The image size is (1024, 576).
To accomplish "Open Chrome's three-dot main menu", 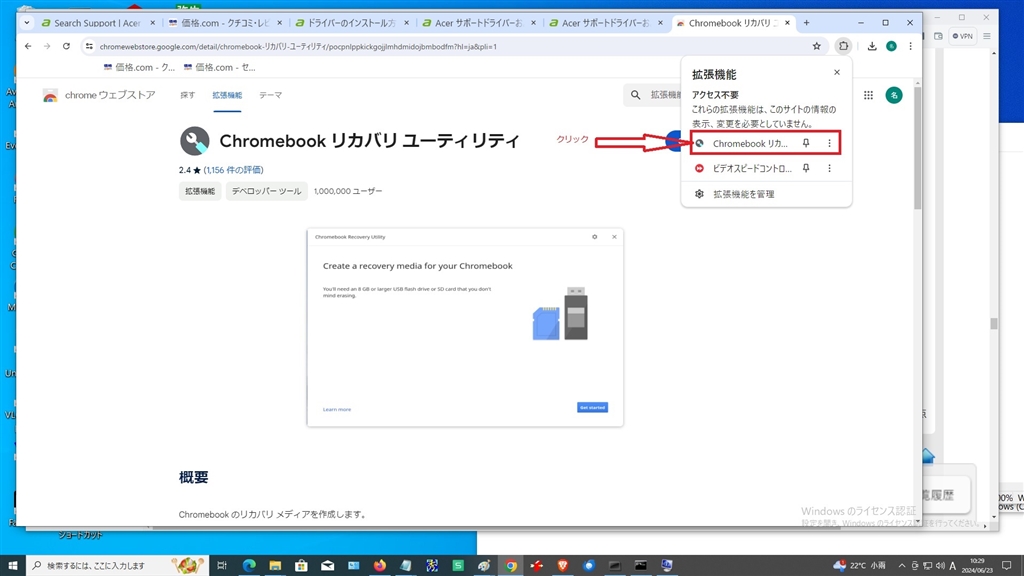I will (910, 46).
